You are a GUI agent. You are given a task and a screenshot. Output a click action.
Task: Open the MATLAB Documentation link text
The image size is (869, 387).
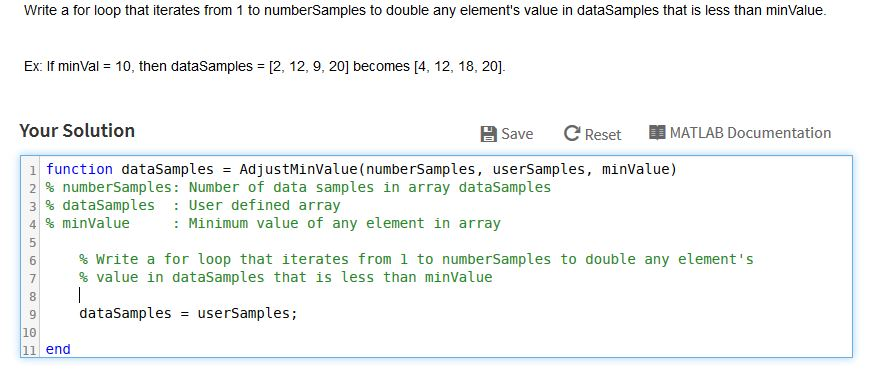coord(750,133)
